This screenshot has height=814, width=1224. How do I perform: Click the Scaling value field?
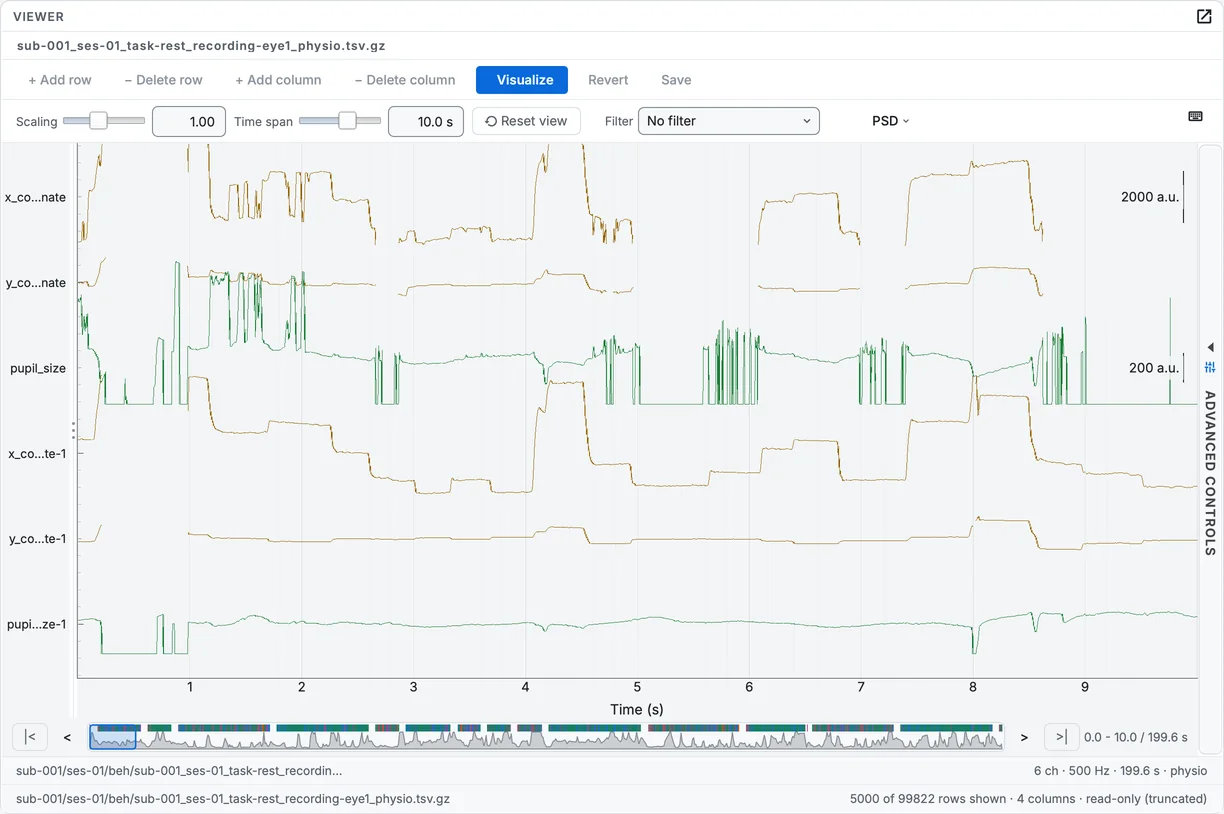189,121
